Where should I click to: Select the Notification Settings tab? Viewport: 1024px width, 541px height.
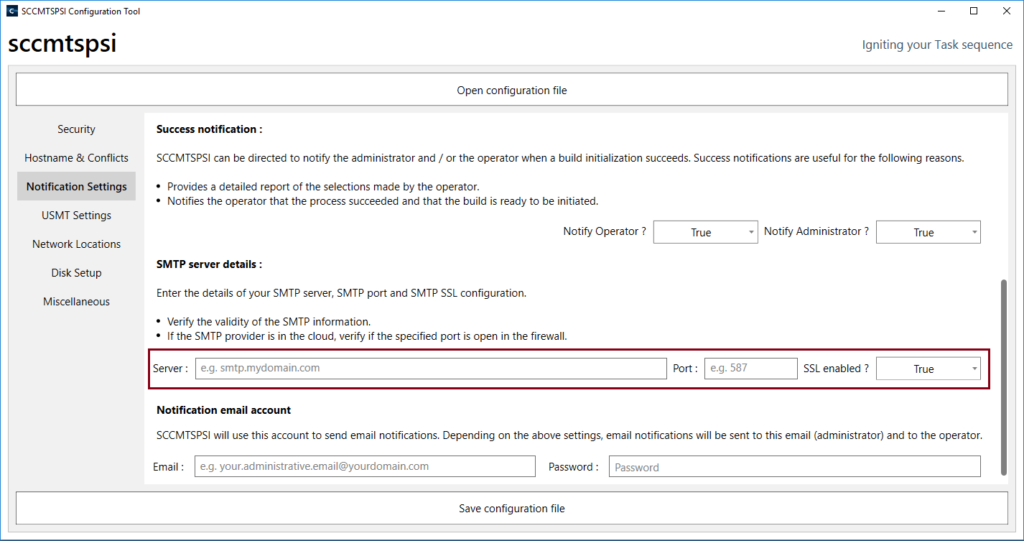coord(76,187)
